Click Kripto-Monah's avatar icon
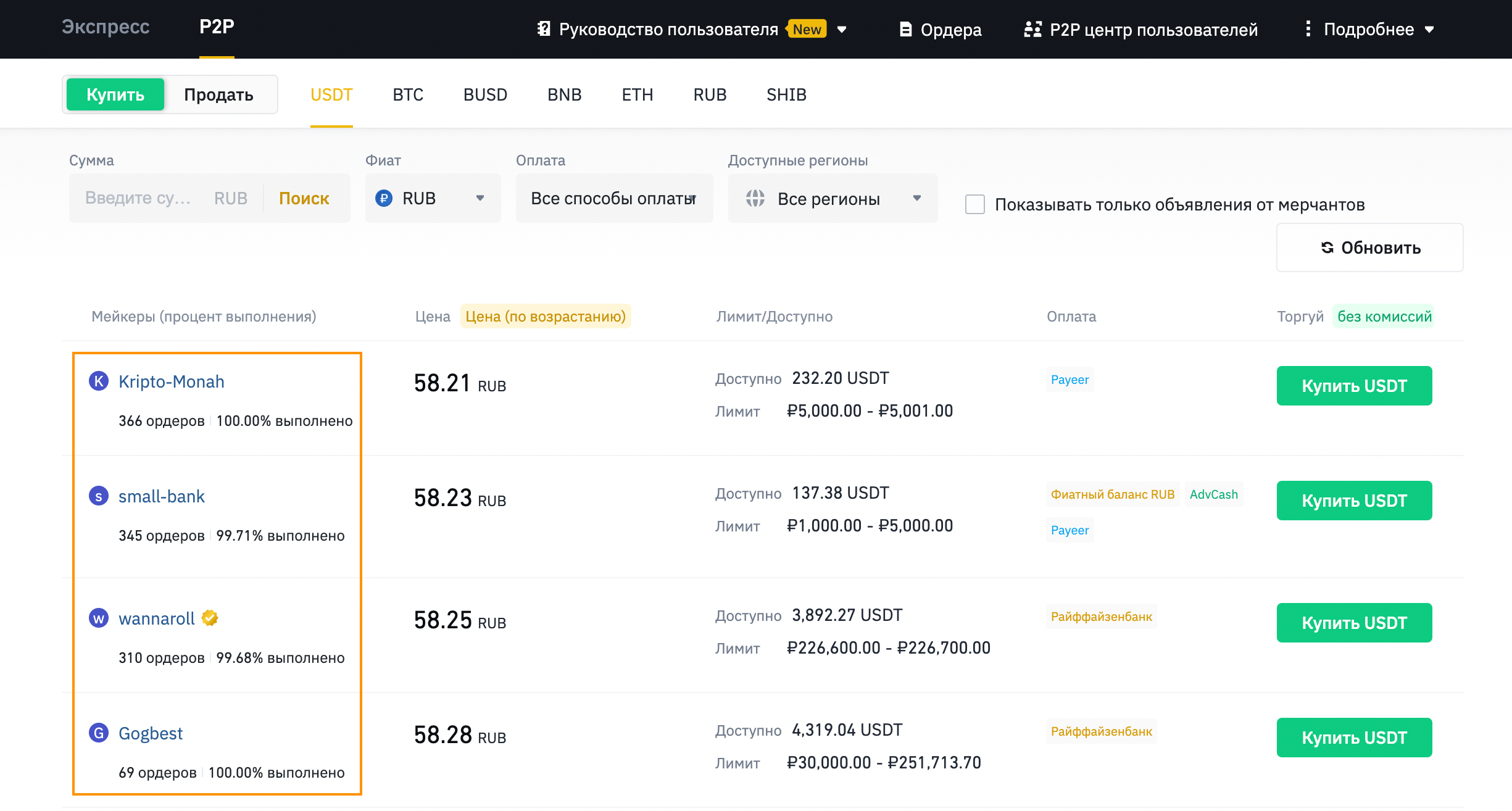 tap(99, 381)
